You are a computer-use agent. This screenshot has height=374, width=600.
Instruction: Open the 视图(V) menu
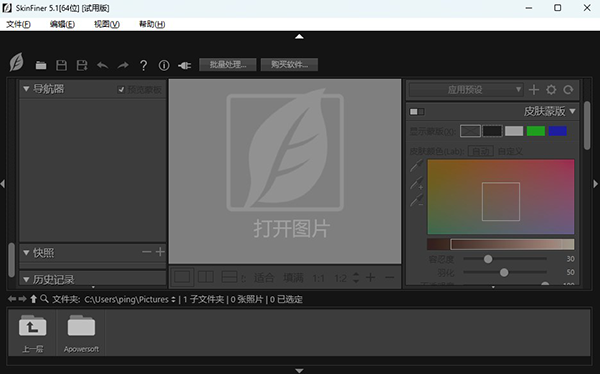click(x=107, y=24)
